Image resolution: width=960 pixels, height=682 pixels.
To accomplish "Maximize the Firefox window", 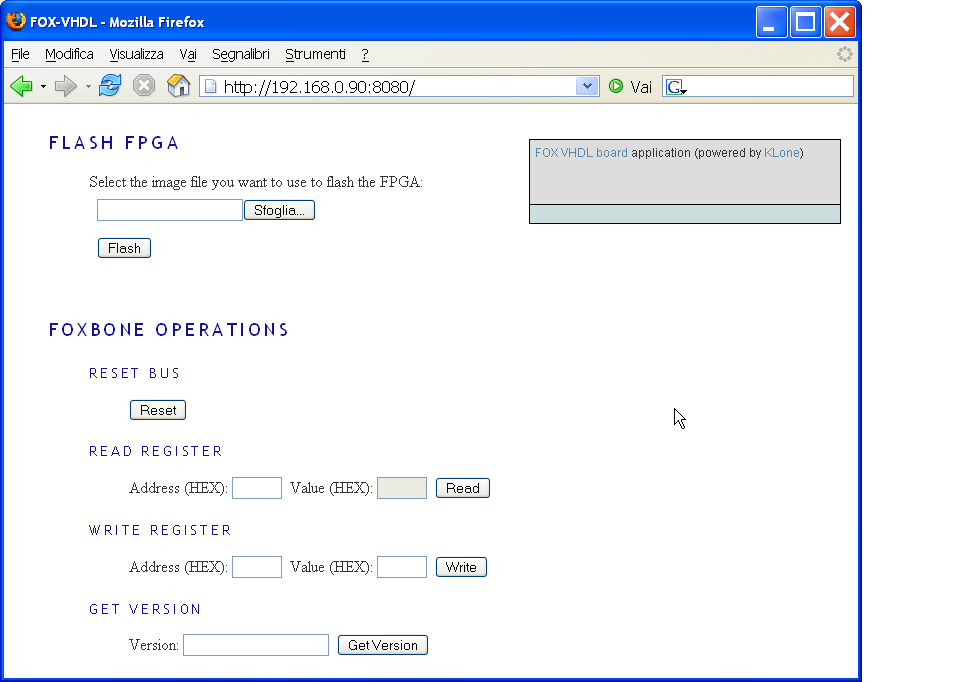I will pos(806,23).
